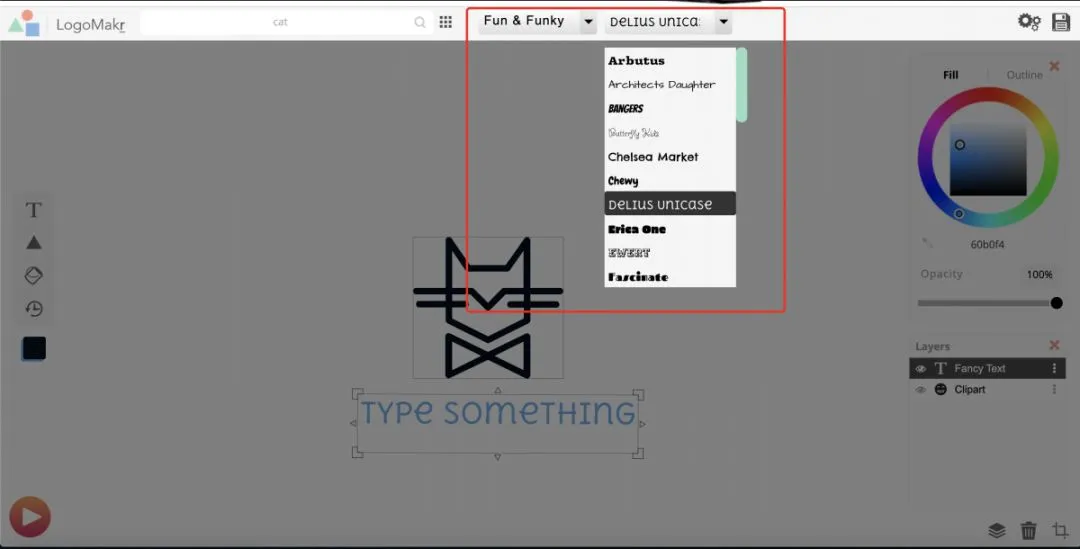The width and height of the screenshot is (1080, 549).
Task: Open Fancy Text layer options menu
Action: pos(1054,369)
